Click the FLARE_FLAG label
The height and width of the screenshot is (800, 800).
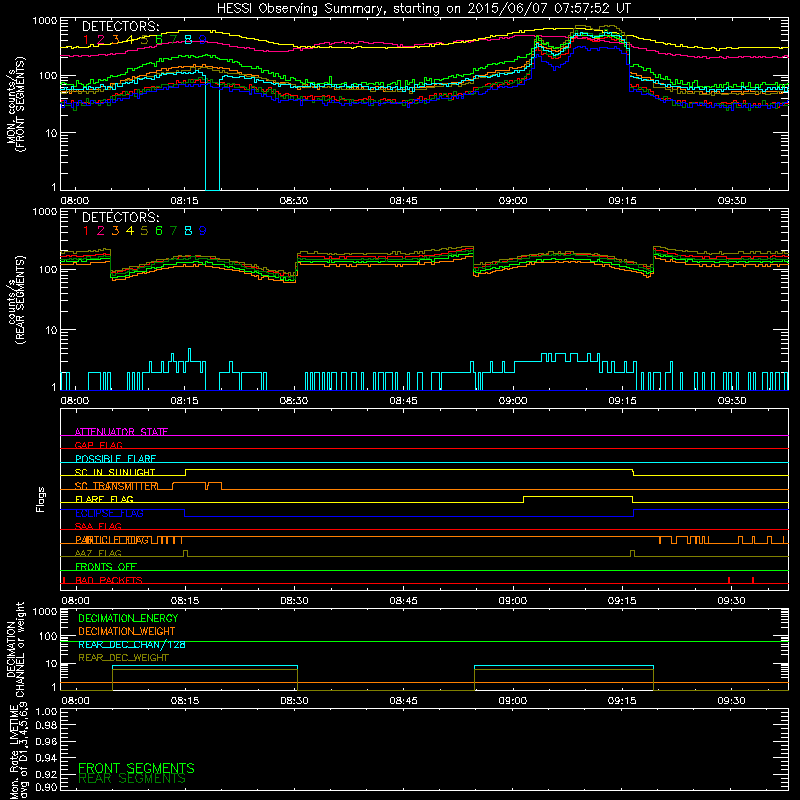click(104, 499)
